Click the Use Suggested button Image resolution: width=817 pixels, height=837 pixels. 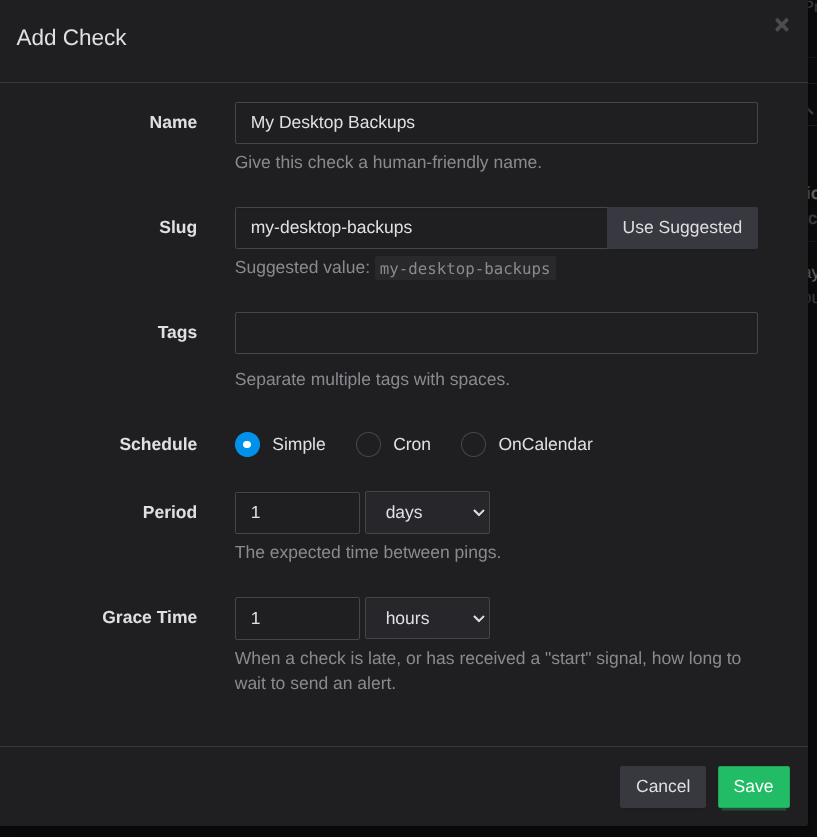pyautogui.click(x=682, y=227)
